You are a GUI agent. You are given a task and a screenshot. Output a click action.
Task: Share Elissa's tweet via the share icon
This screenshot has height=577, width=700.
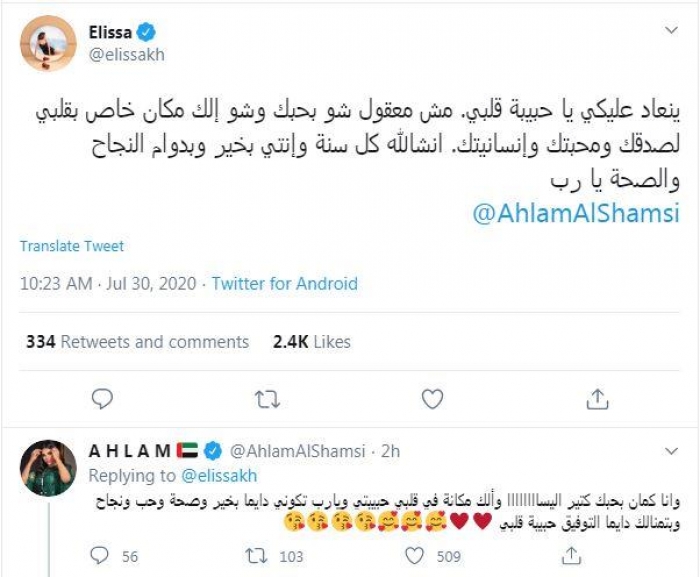tap(597, 400)
